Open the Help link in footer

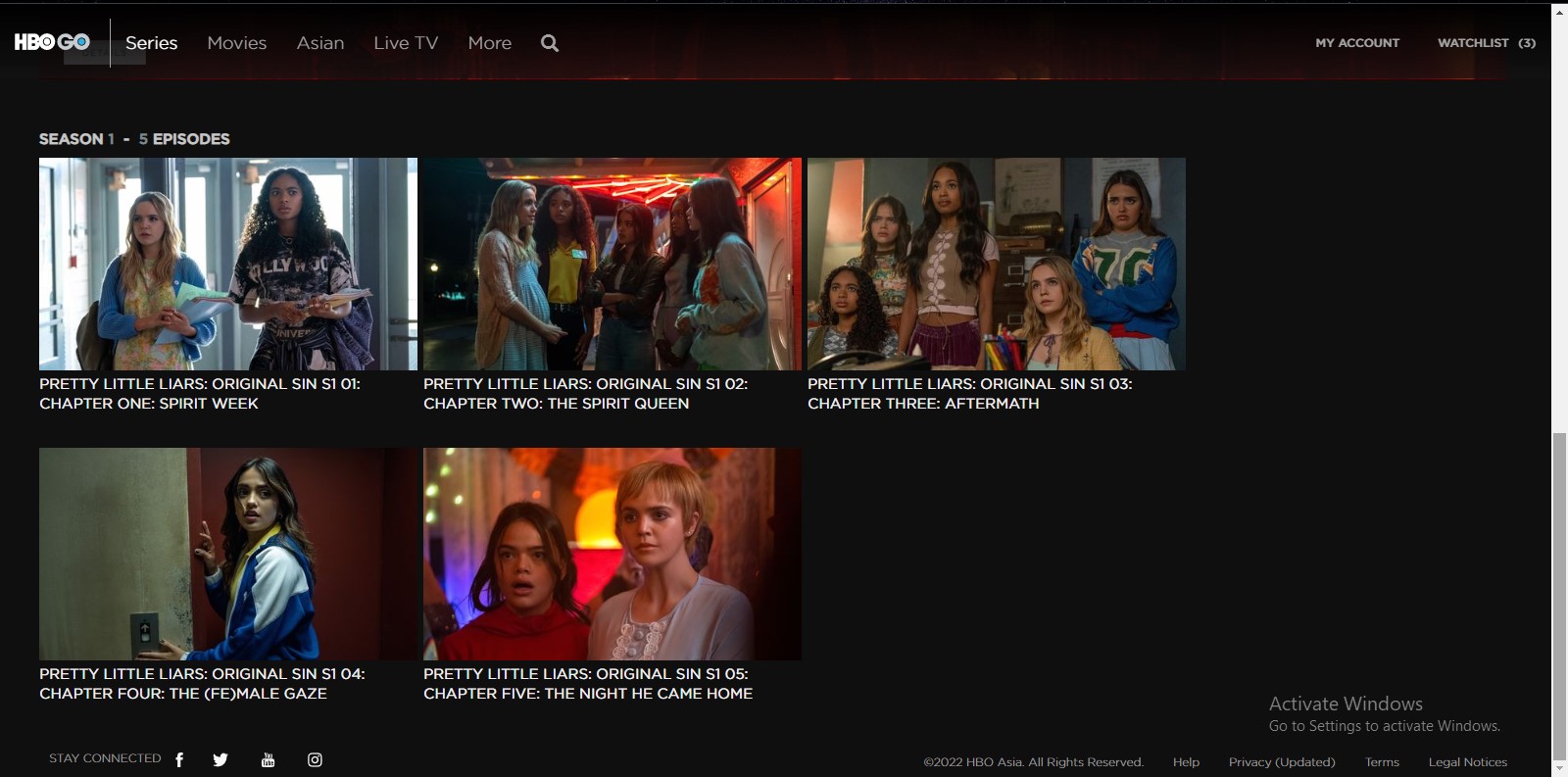1186,762
